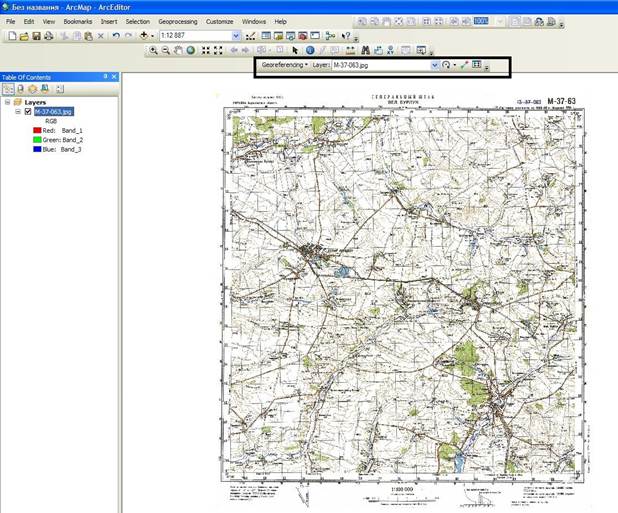
Task: Open the Edit menu
Action: [29, 22]
